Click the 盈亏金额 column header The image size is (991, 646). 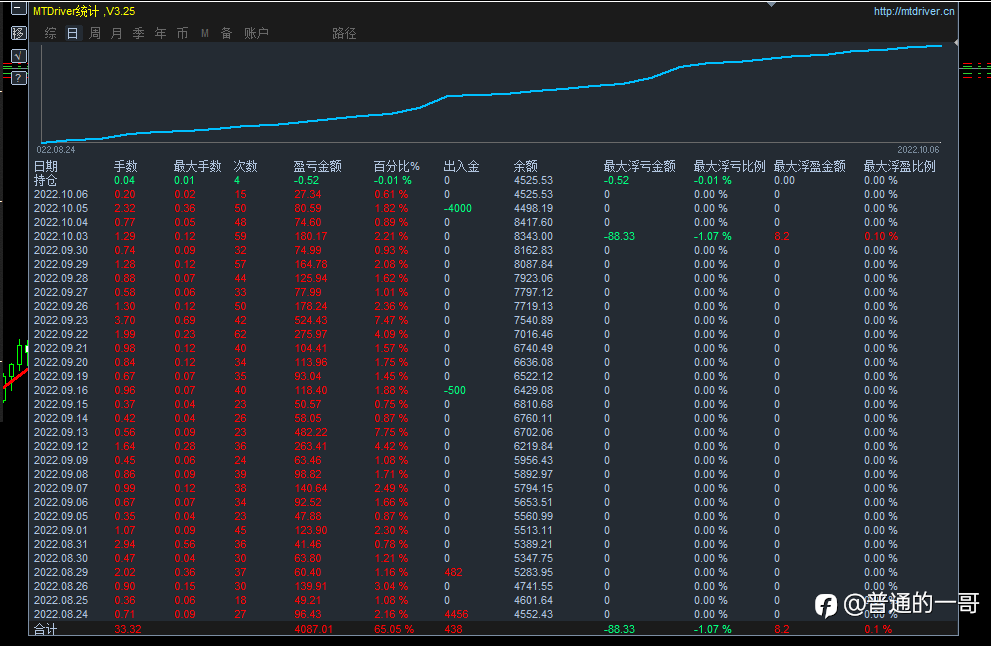click(317, 166)
